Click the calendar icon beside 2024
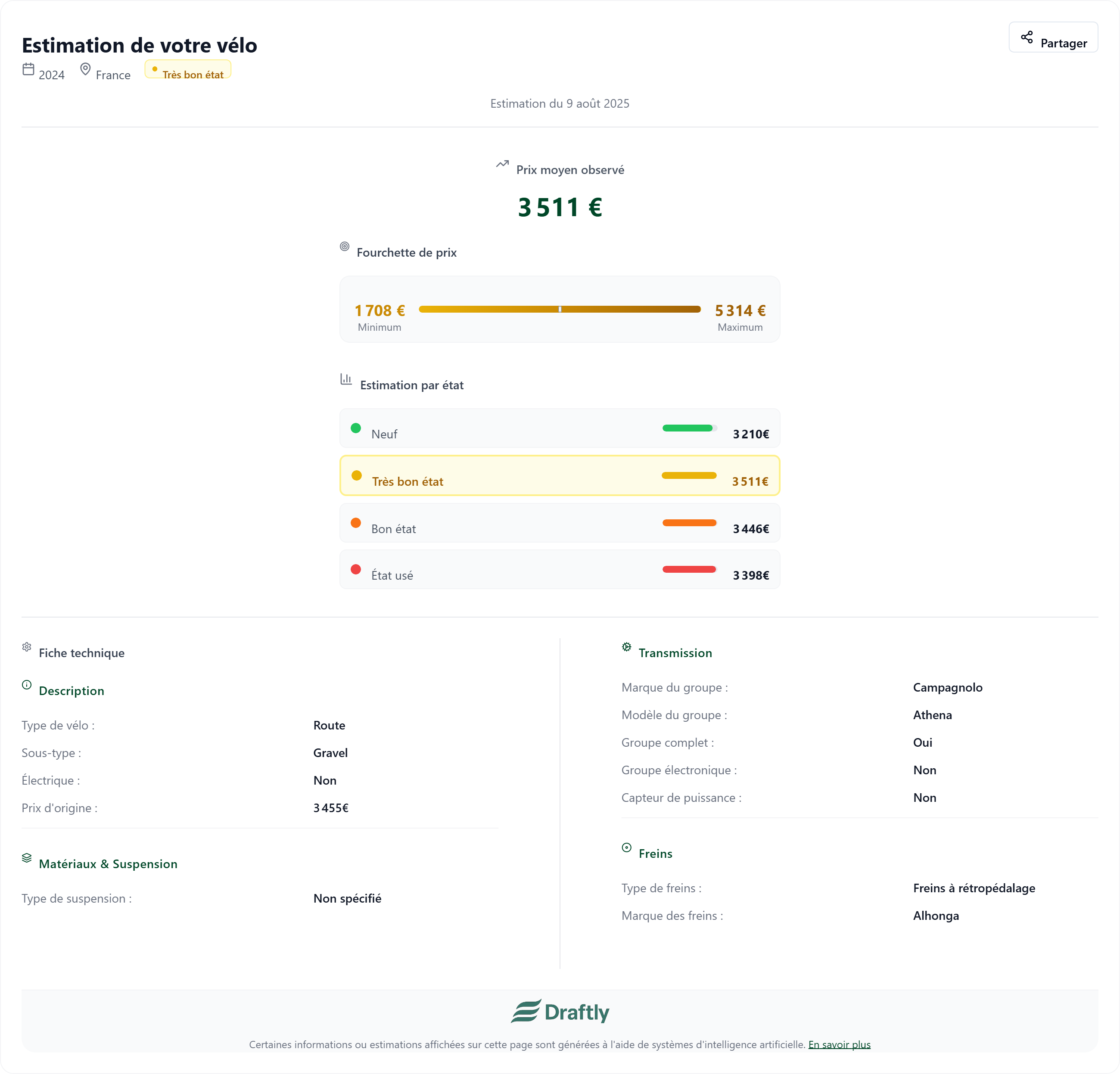The height and width of the screenshot is (1074, 1120). pos(28,69)
